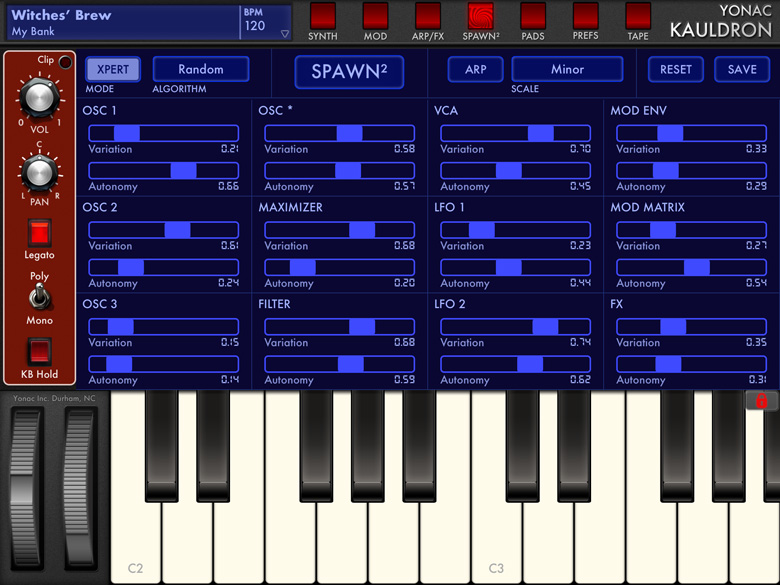Viewport: 780px width, 585px height.
Task: Click the MAXIMIZER Variation slider
Action: [340, 230]
